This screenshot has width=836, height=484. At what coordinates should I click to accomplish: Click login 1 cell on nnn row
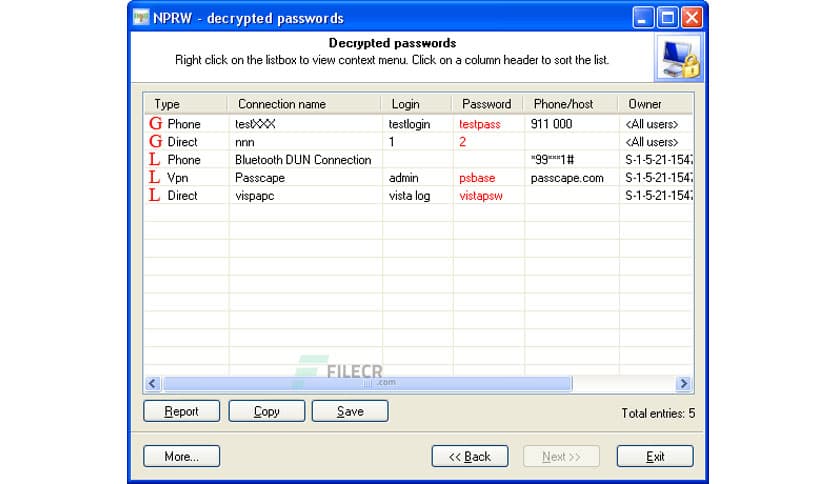click(x=392, y=142)
